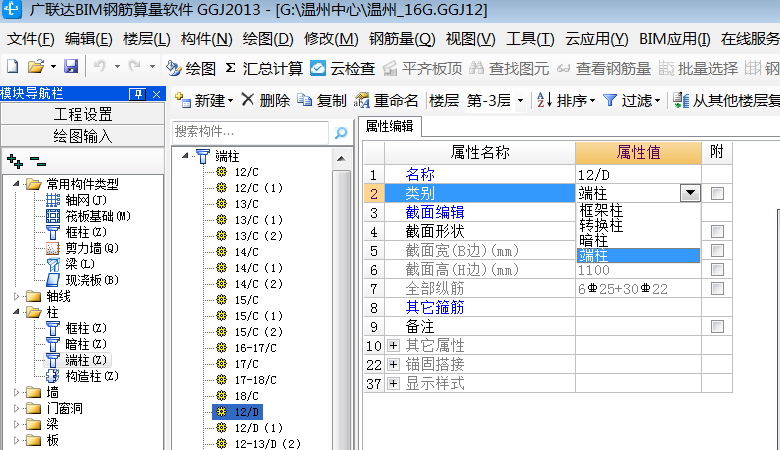Image resolution: width=780 pixels, height=450 pixels.
Task: Open the 钢筋量(Q) menu
Action: pyautogui.click(x=402, y=39)
